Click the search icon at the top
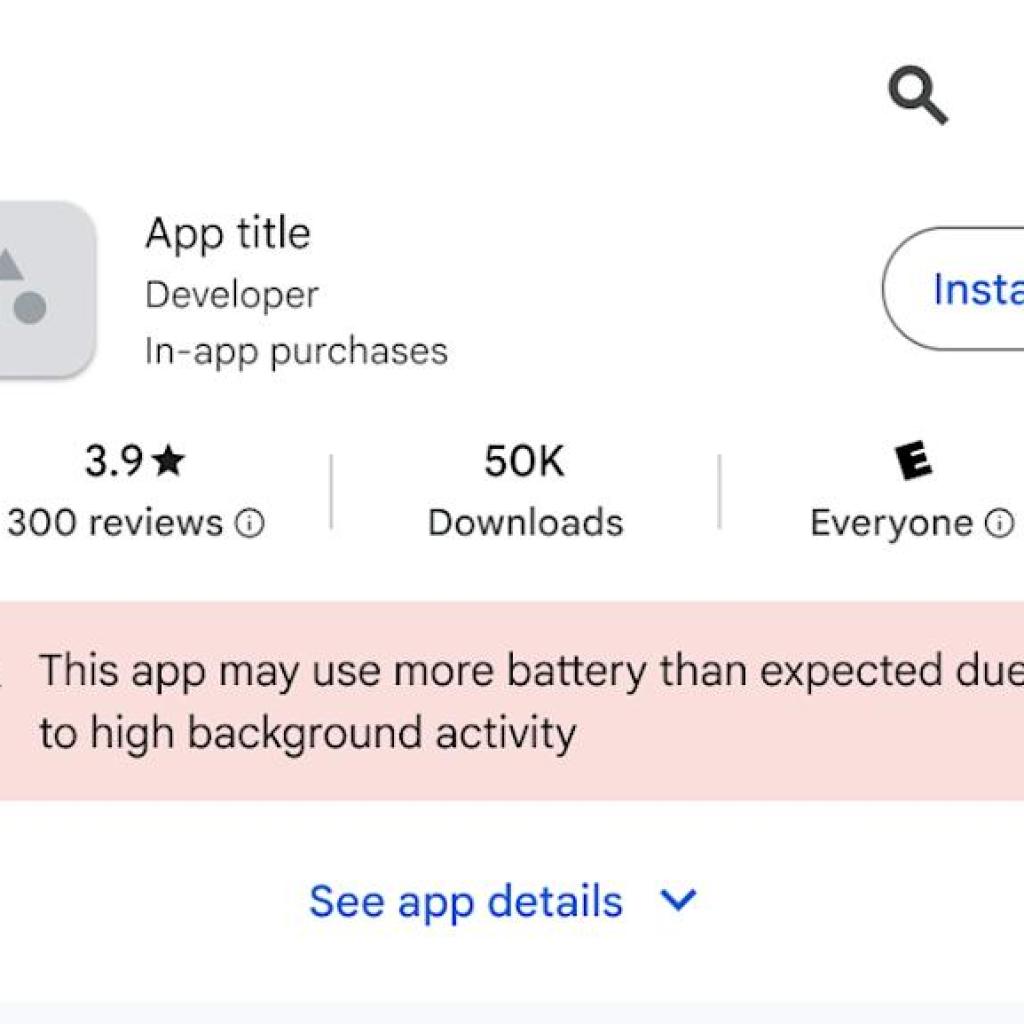Image resolution: width=1024 pixels, height=1024 pixels. [x=919, y=95]
